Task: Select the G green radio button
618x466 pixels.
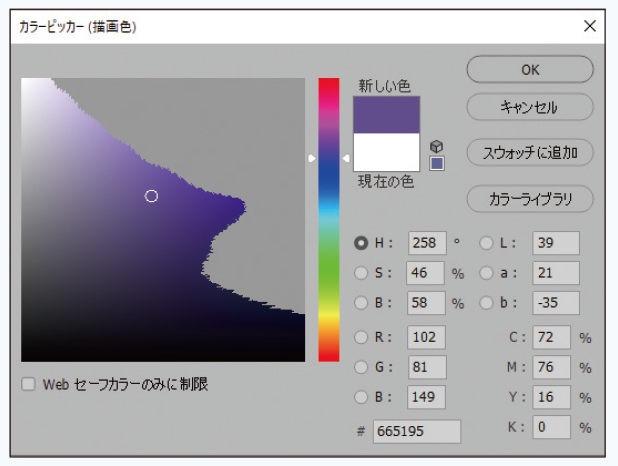Action: (x=361, y=367)
